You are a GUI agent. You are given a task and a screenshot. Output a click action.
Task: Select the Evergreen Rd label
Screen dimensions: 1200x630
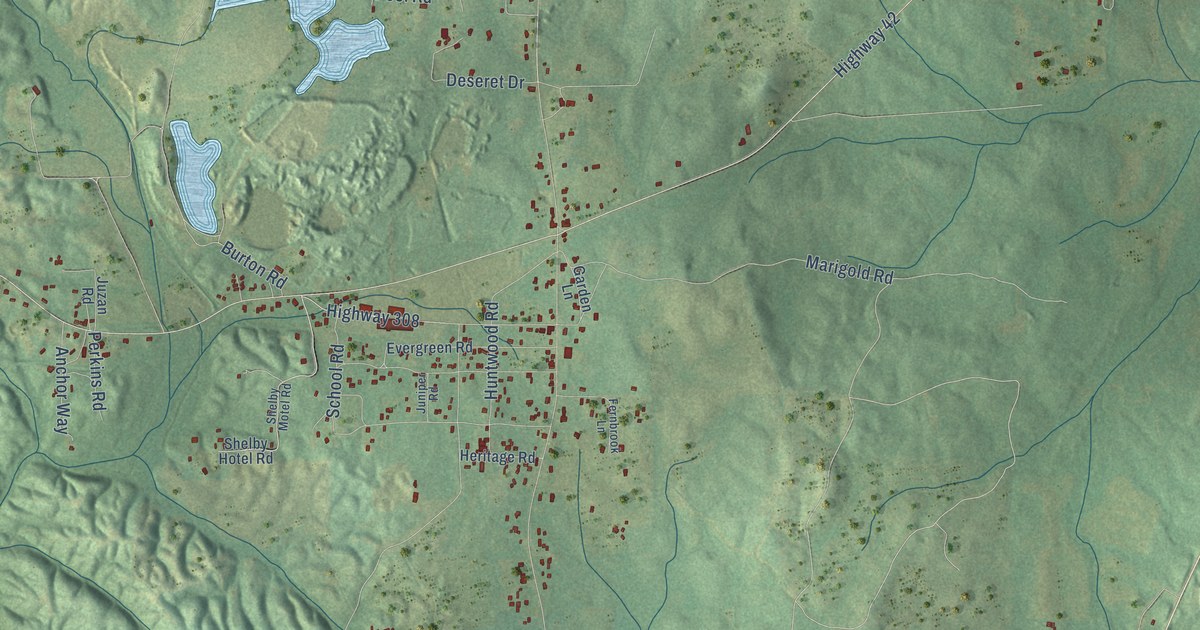click(429, 349)
